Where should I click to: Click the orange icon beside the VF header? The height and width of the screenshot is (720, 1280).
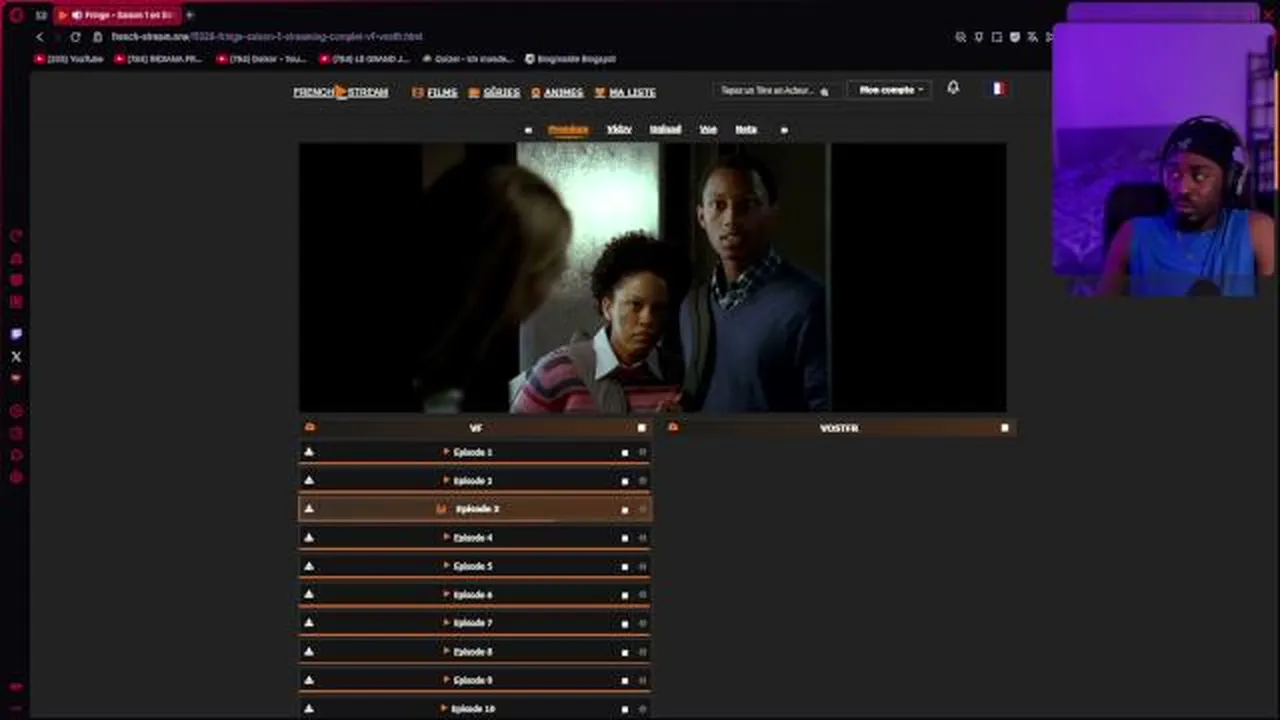(x=310, y=427)
